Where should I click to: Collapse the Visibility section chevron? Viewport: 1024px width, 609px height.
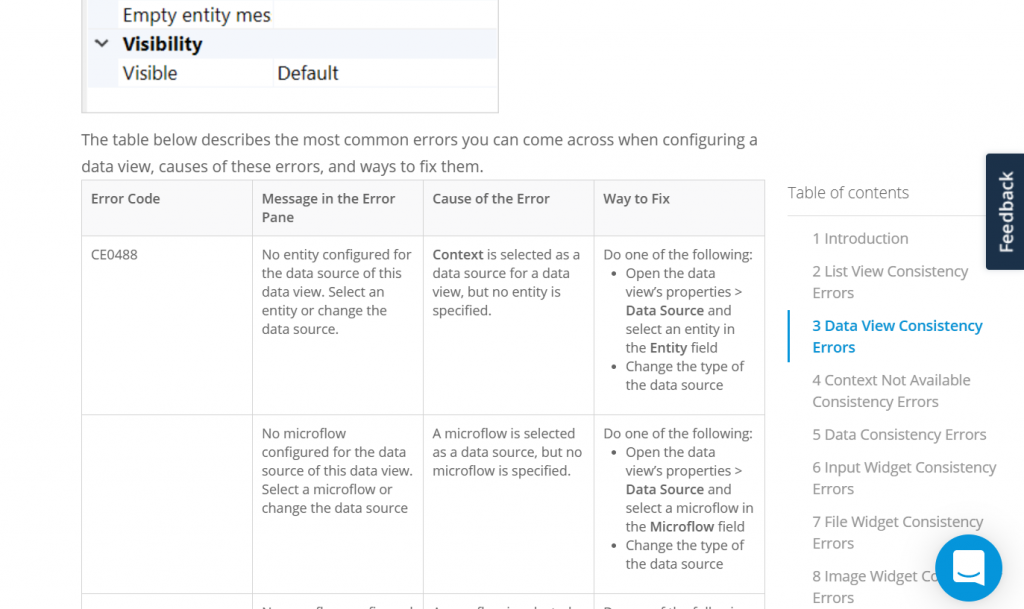pyautogui.click(x=101, y=44)
